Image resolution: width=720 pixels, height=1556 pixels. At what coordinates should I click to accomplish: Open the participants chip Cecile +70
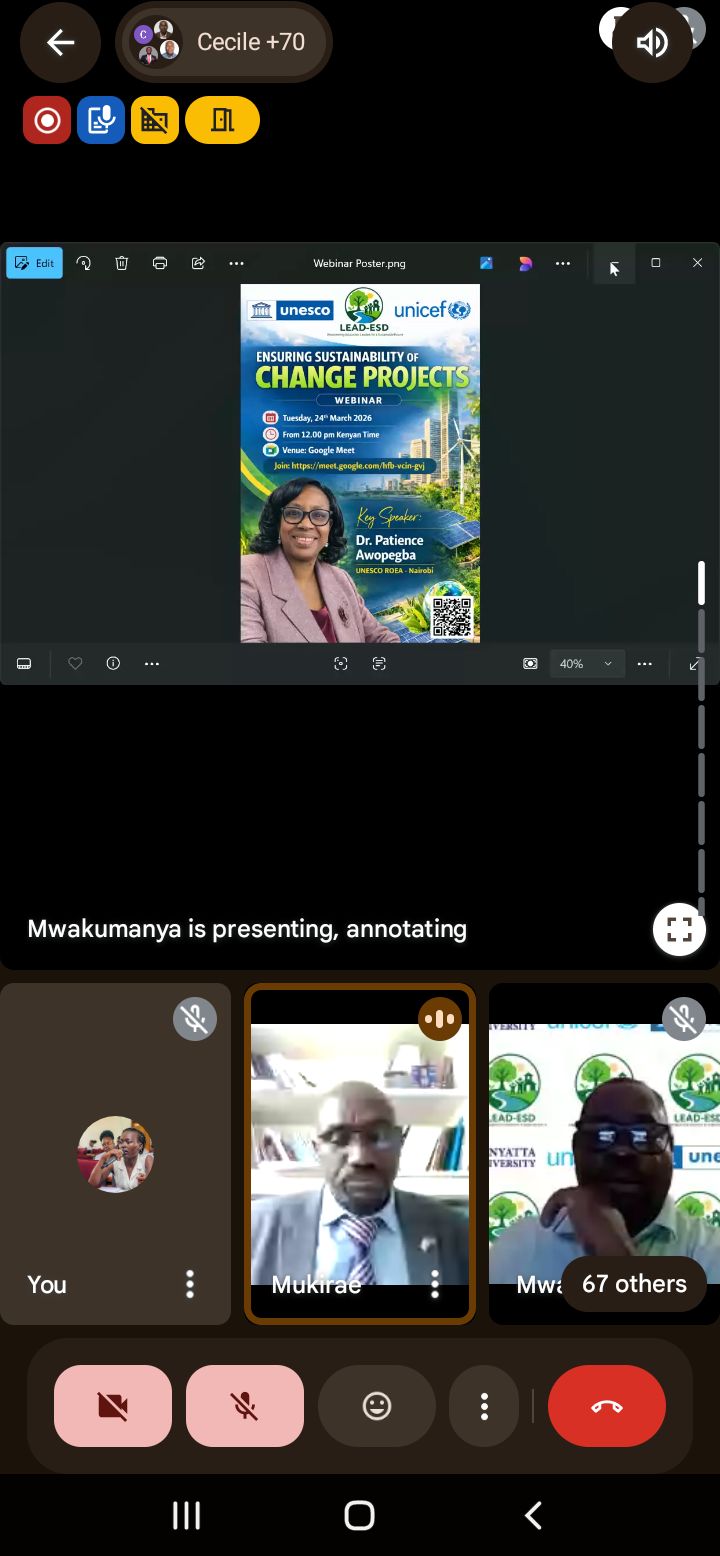[224, 42]
